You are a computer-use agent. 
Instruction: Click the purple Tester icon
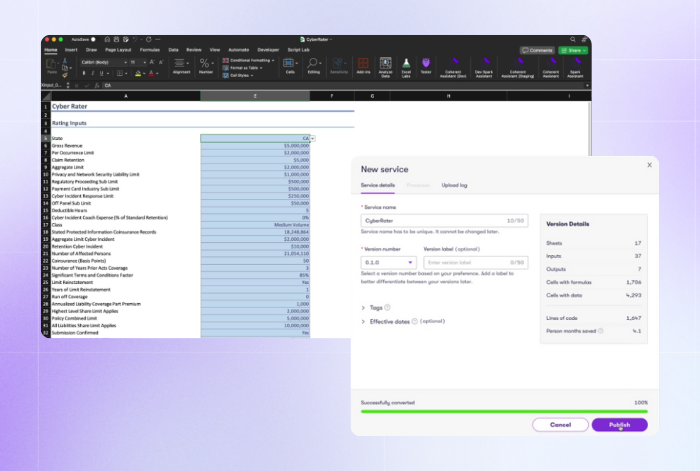pyautogui.click(x=426, y=66)
